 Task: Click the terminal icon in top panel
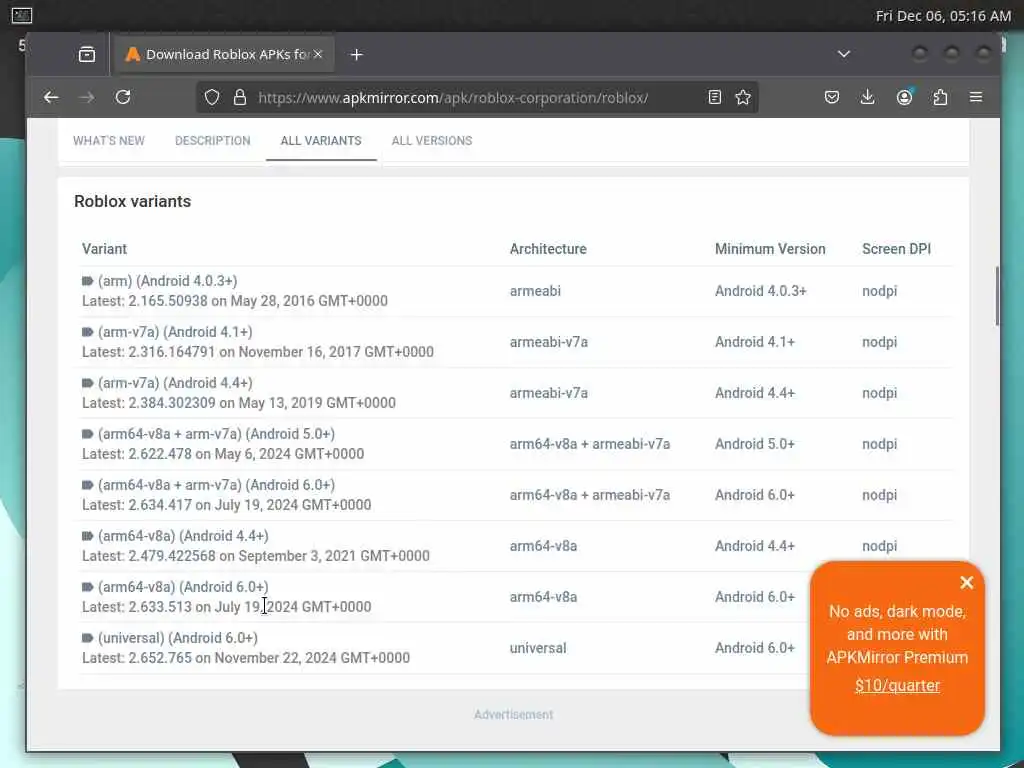pyautogui.click(x=22, y=15)
